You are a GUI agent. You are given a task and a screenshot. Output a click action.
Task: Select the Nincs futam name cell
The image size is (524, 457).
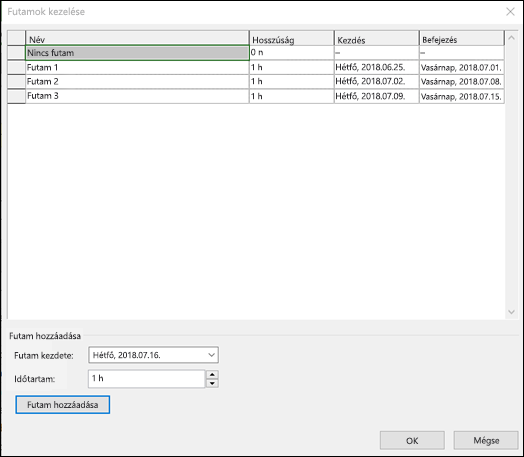tap(137, 53)
